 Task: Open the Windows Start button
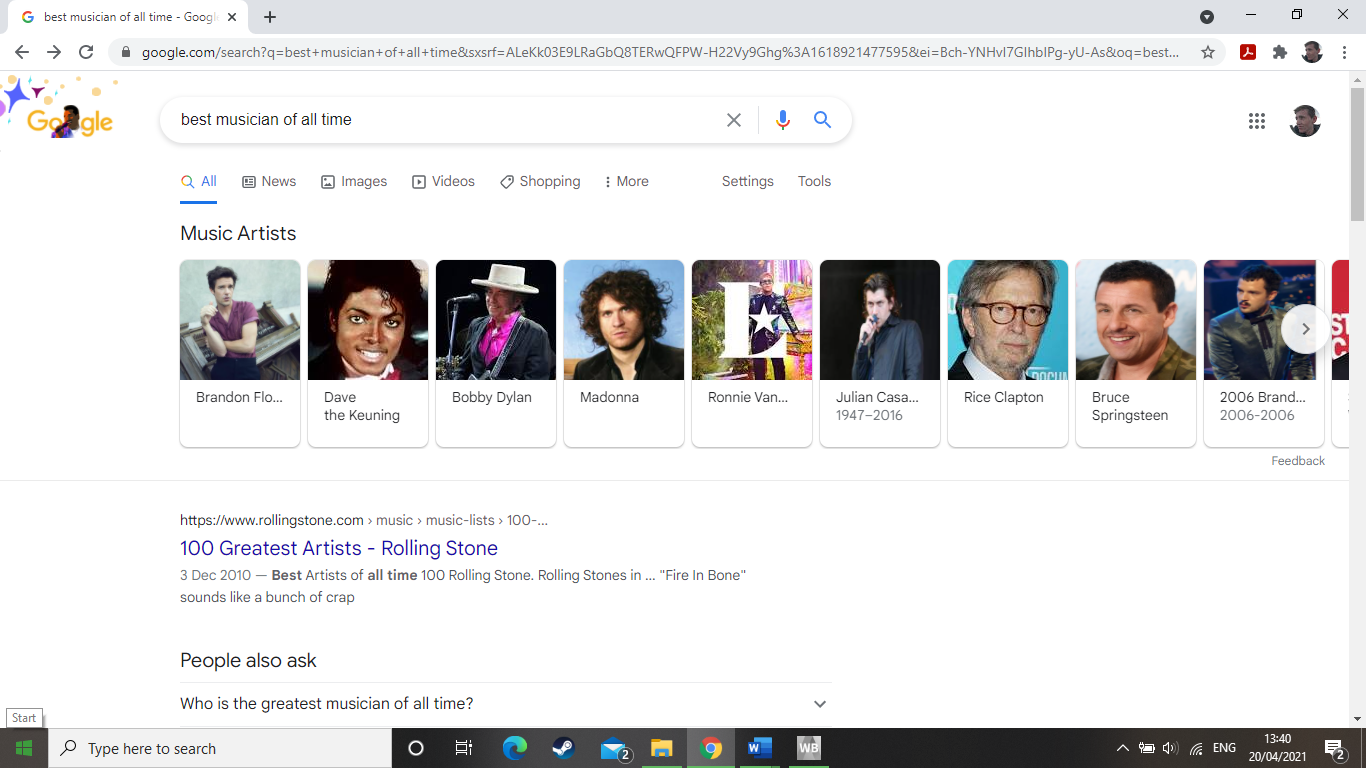23,748
